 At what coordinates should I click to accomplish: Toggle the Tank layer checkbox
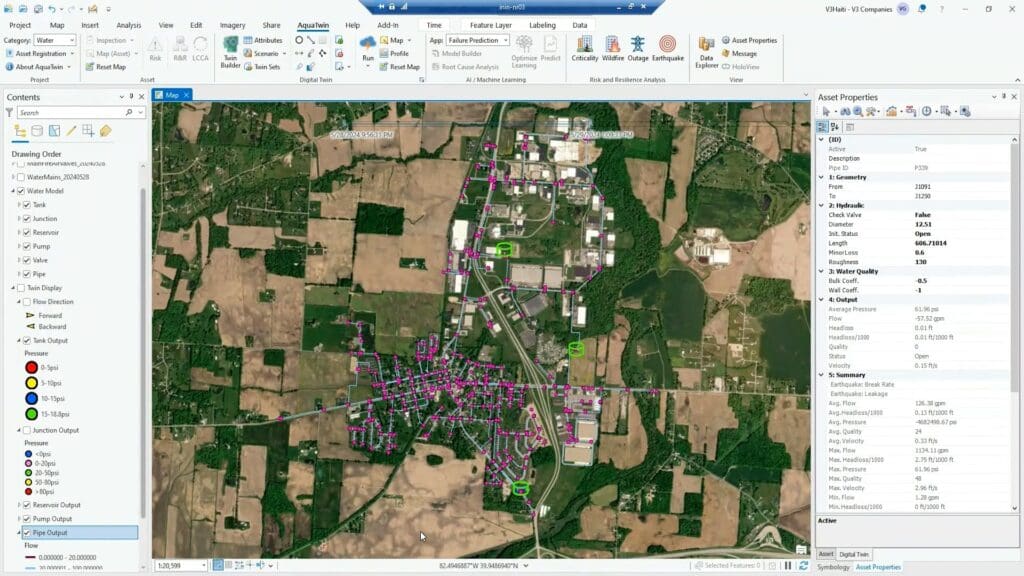coord(27,205)
